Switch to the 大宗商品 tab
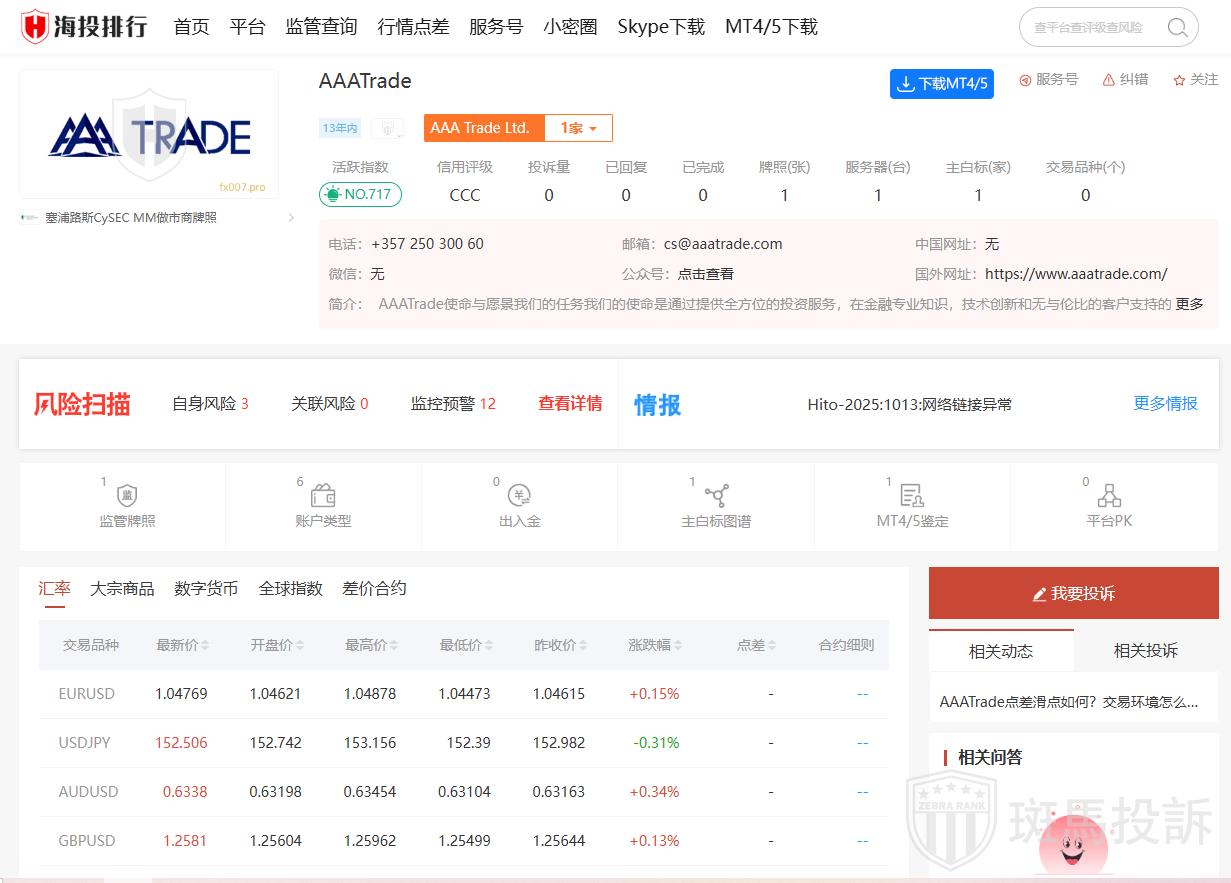 (x=122, y=589)
